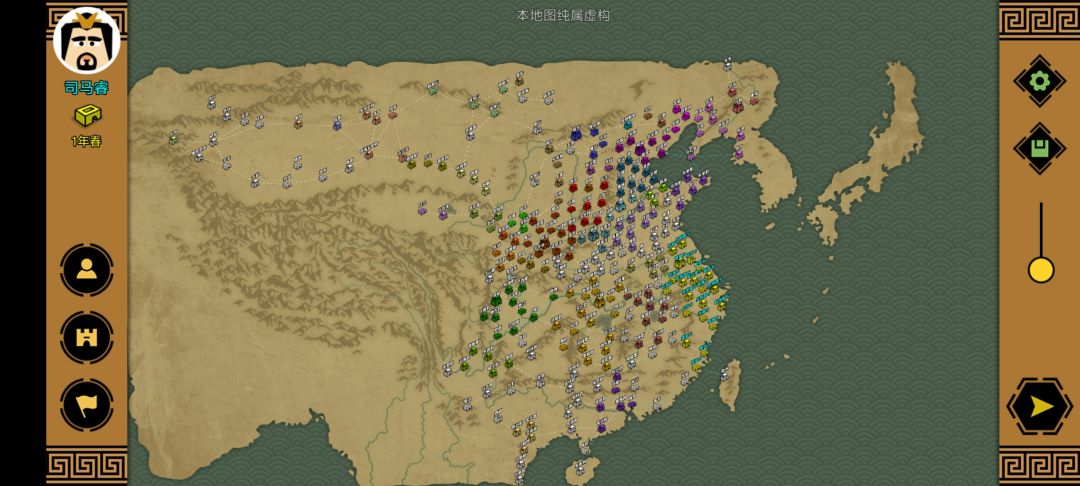The height and width of the screenshot is (486, 1080).
Task: Tap the save game floppy icon
Action: (1039, 149)
